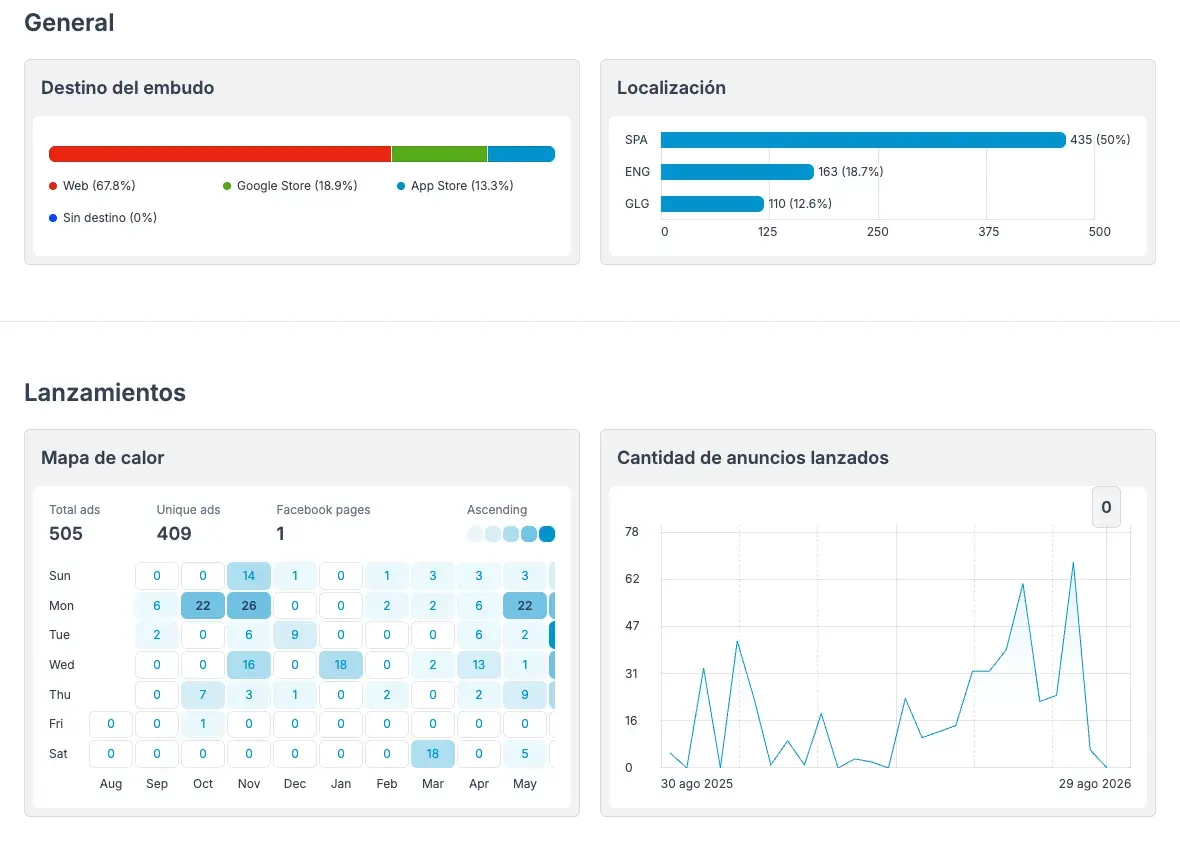Click the Localización card title
The width and height of the screenshot is (1180, 860).
pos(671,88)
